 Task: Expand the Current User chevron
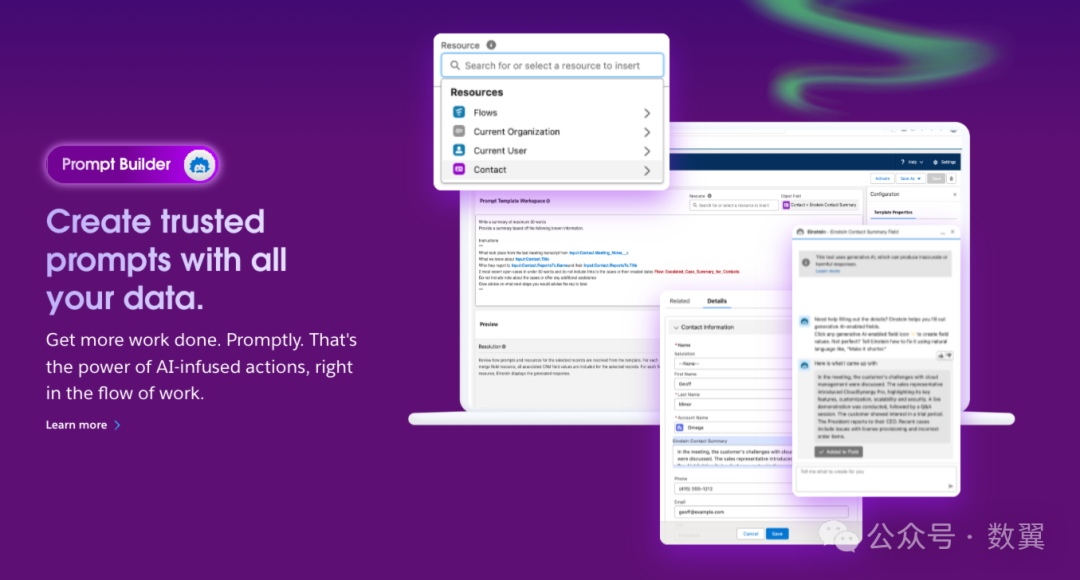pos(647,151)
